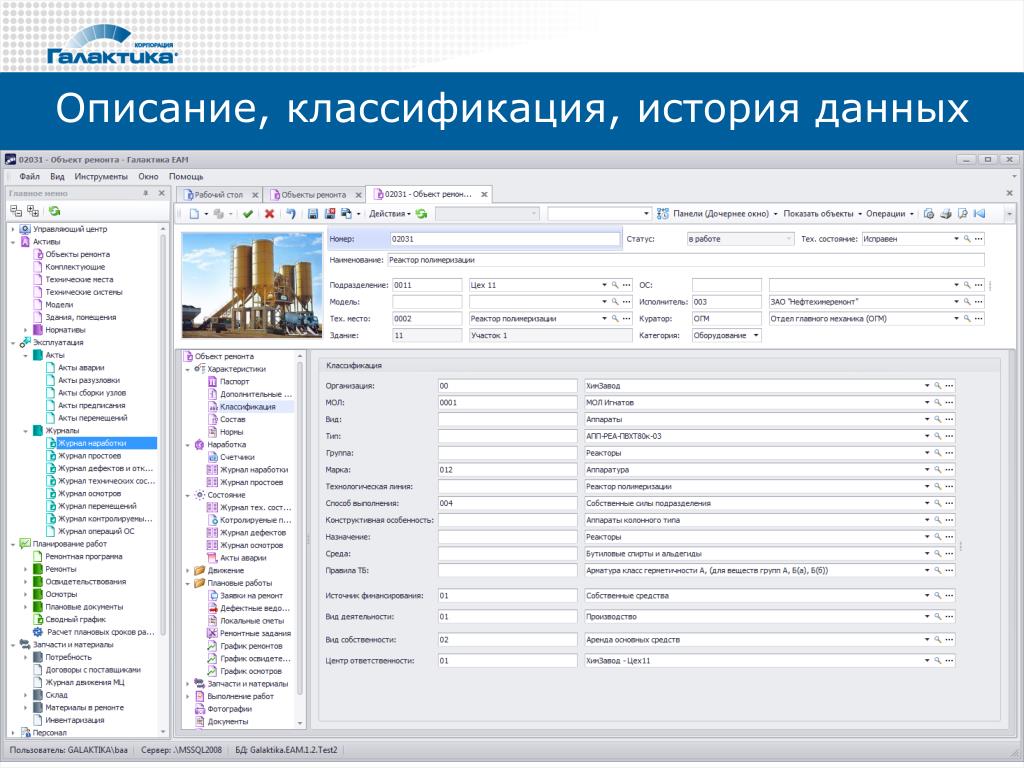Expand the Движение node in object tree
The width and height of the screenshot is (1024, 768).
tap(187, 571)
